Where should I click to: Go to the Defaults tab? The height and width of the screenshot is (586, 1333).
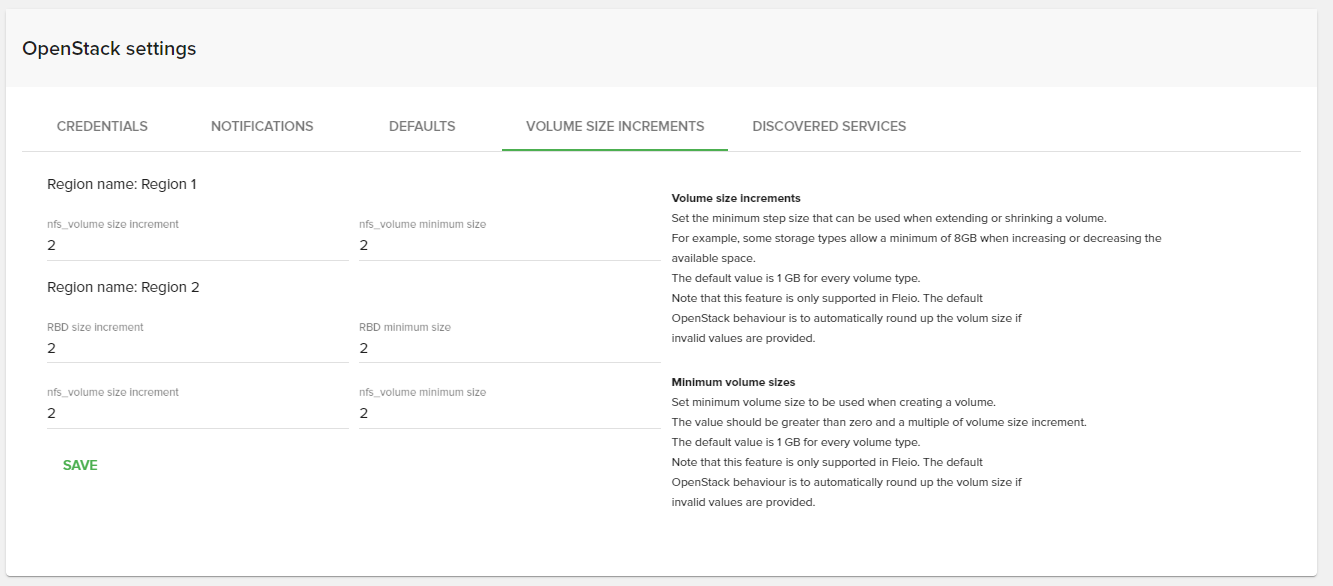coord(422,126)
